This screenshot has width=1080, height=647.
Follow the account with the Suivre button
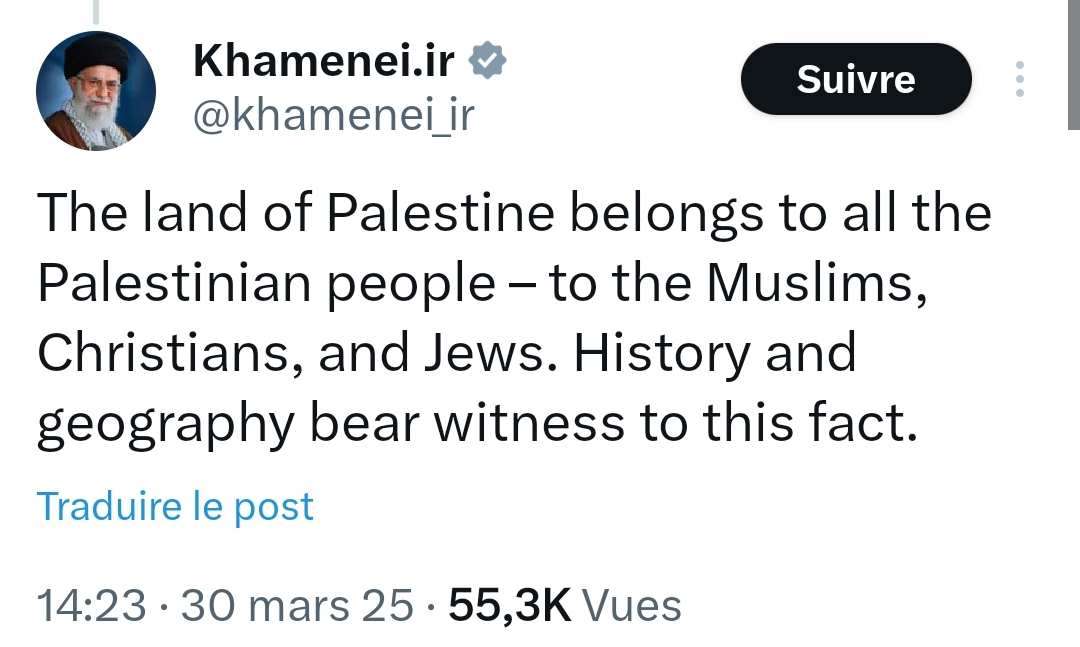click(856, 79)
